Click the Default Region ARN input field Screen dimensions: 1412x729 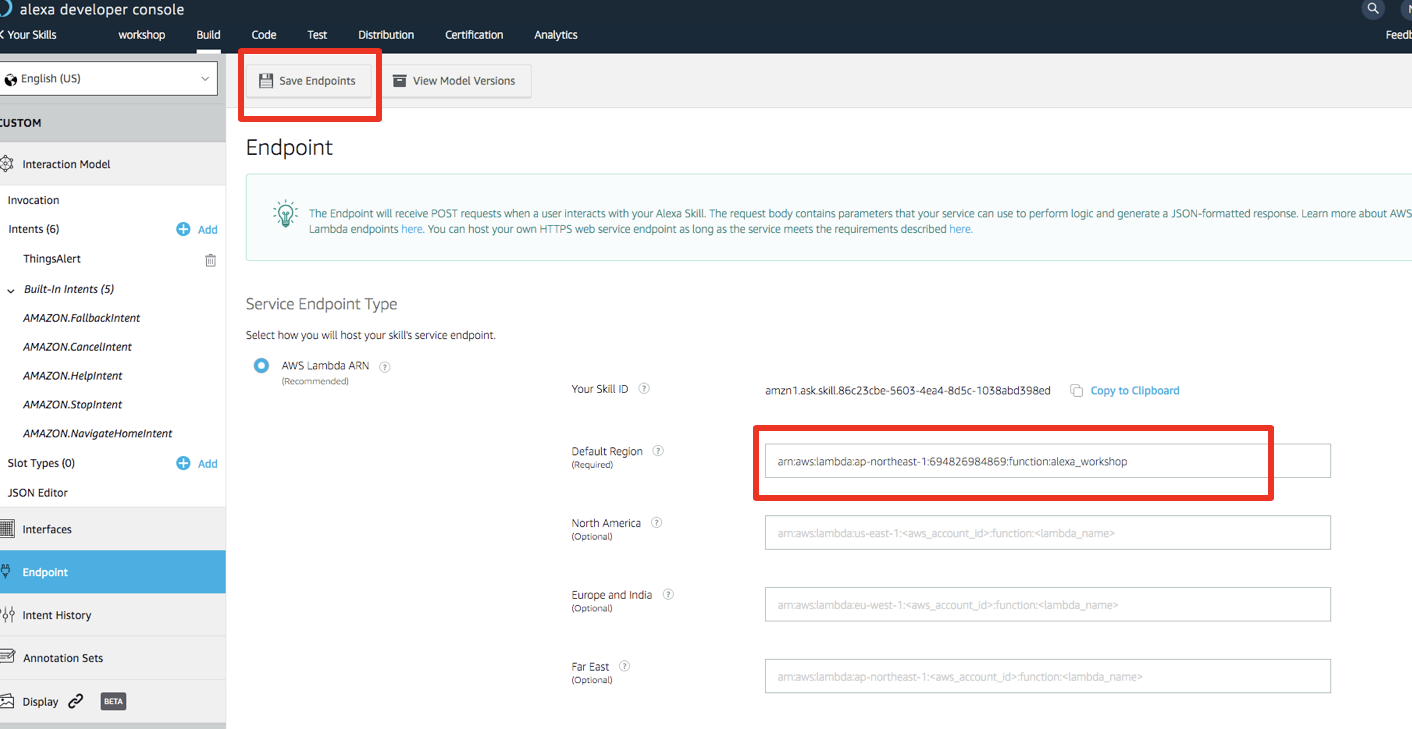(x=1048, y=461)
